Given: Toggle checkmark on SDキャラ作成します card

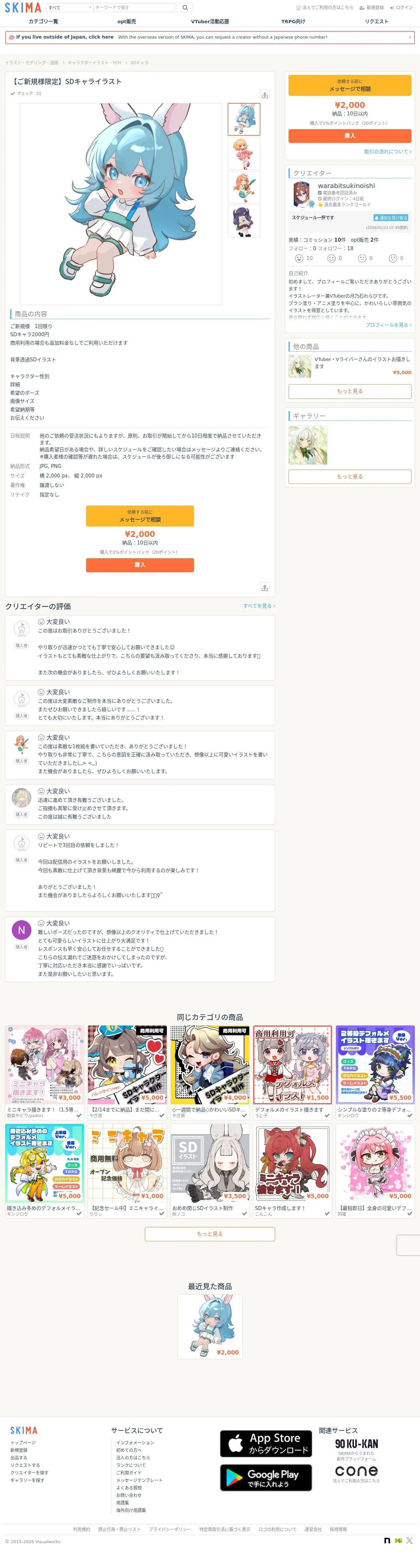Looking at the screenshot, I should coord(327,1214).
